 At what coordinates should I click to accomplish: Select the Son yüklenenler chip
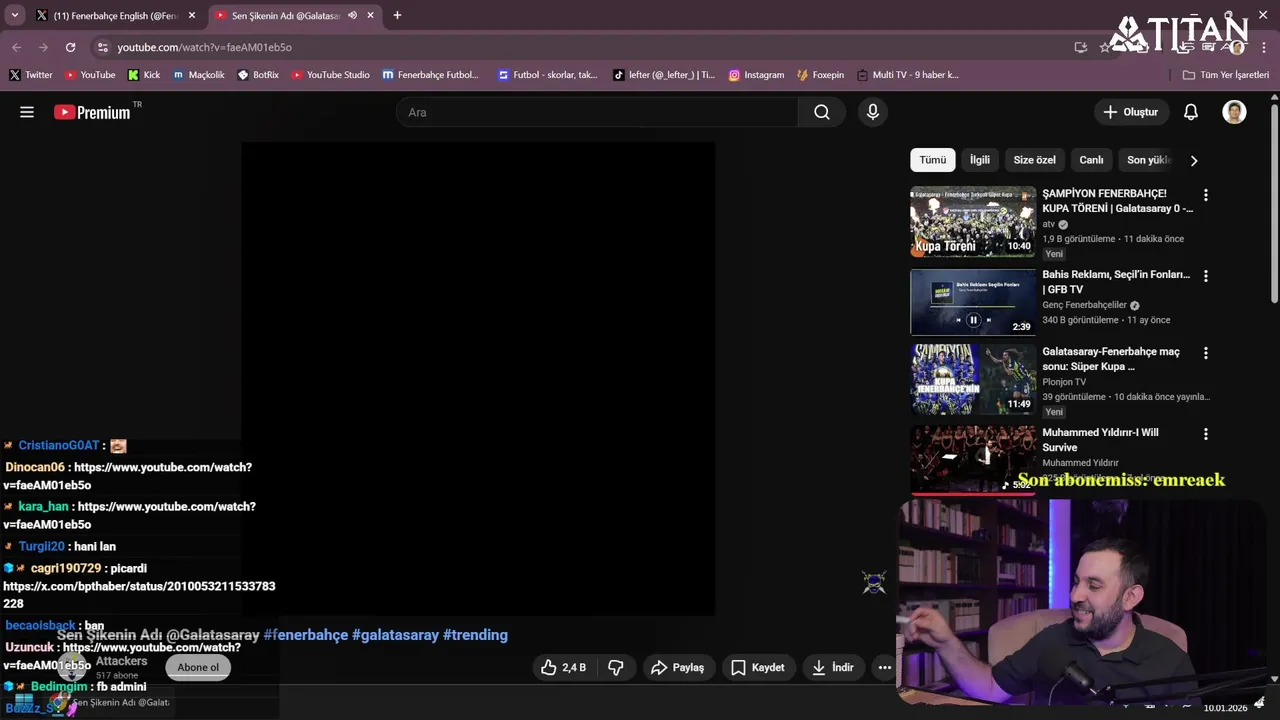click(1148, 160)
